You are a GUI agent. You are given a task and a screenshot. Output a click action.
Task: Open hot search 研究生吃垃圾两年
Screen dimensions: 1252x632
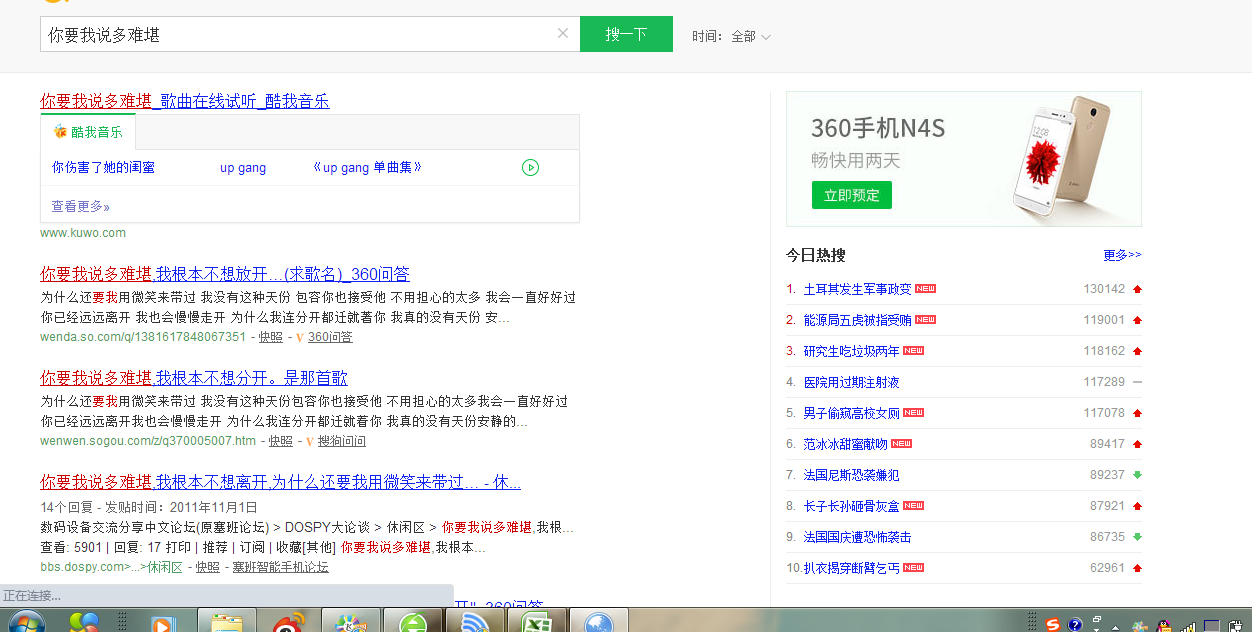(852, 351)
